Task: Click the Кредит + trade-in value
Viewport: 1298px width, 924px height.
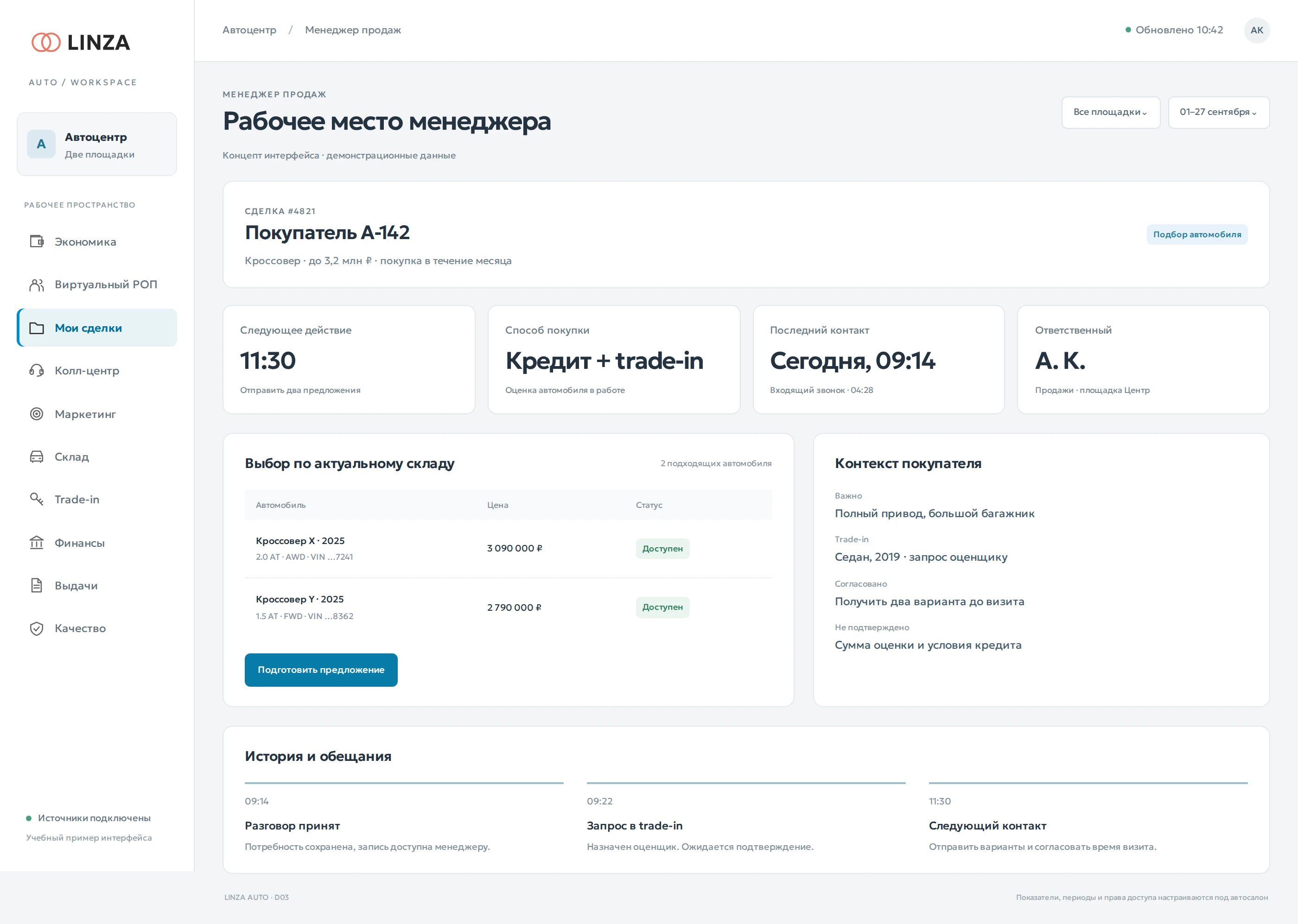Action: (604, 361)
